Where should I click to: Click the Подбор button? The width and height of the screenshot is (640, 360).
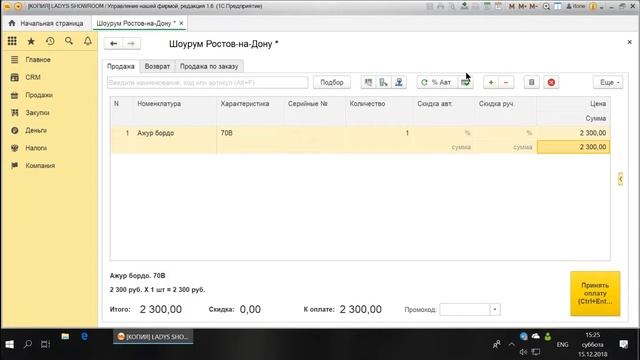(331, 82)
